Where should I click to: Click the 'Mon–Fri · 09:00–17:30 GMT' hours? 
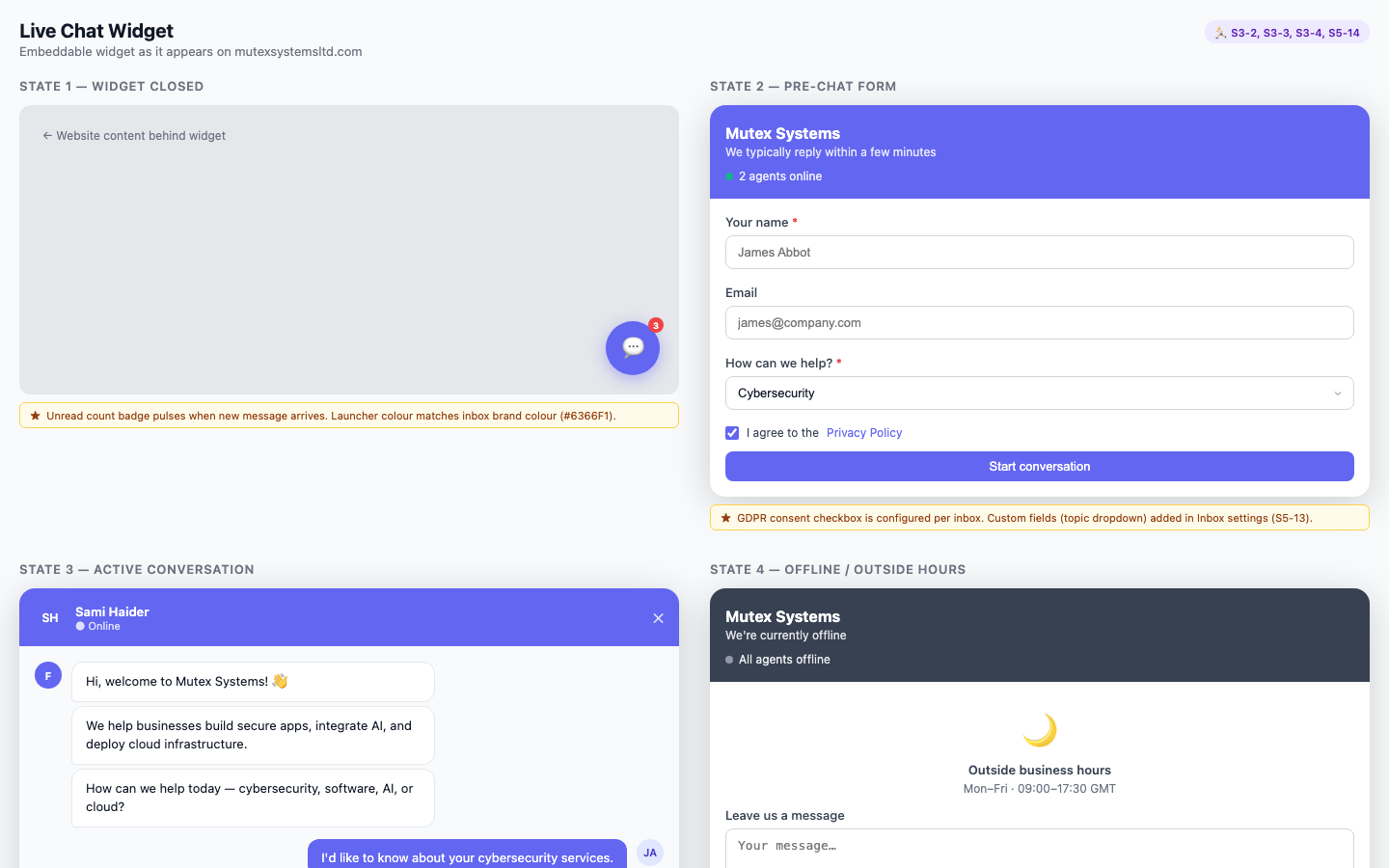(1040, 789)
